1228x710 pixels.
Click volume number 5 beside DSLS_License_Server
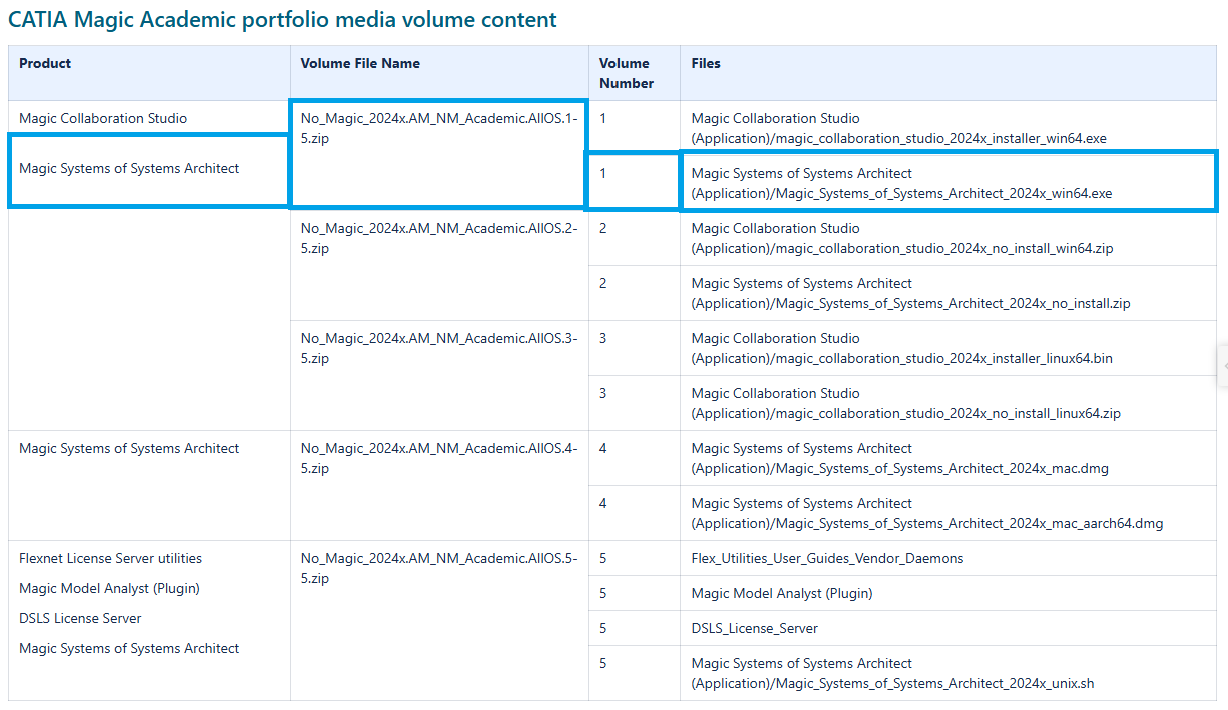(603, 628)
